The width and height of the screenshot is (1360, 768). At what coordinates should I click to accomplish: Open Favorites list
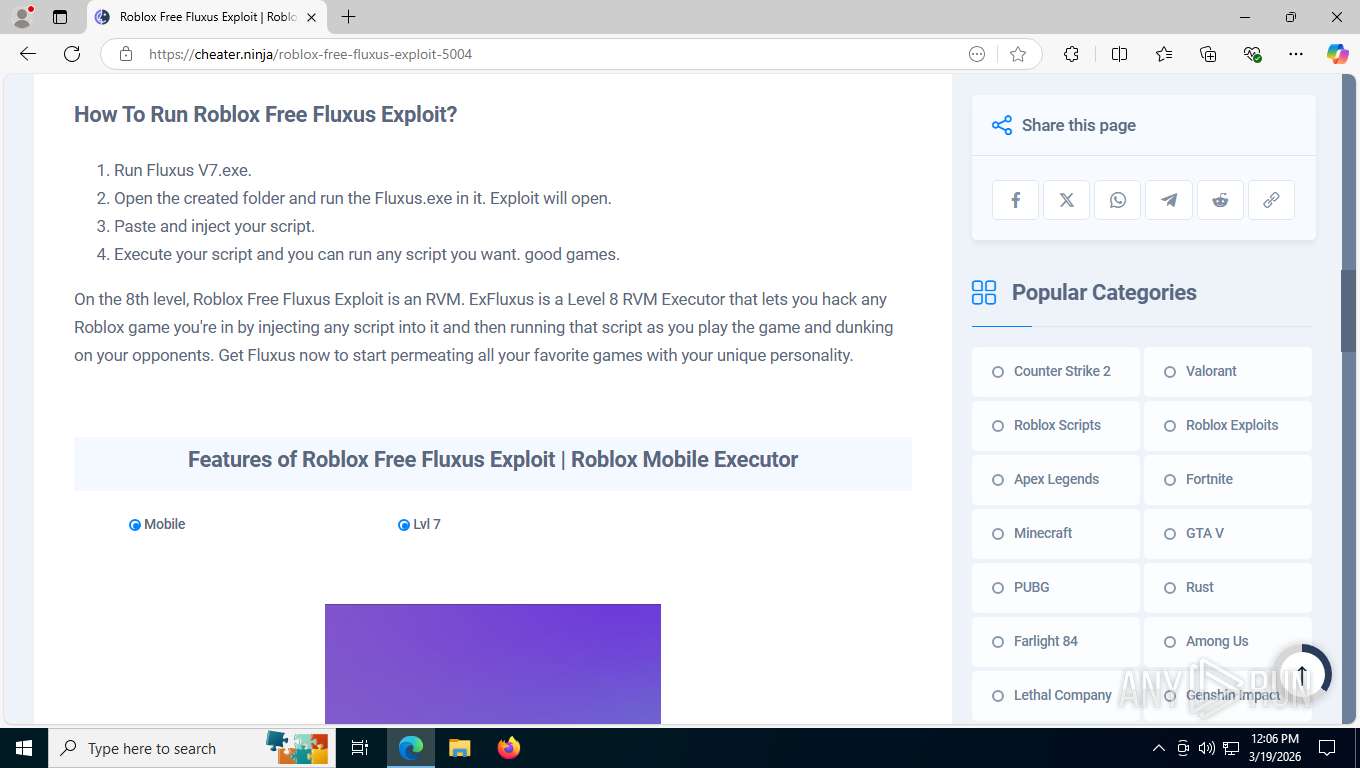[x=1164, y=54]
